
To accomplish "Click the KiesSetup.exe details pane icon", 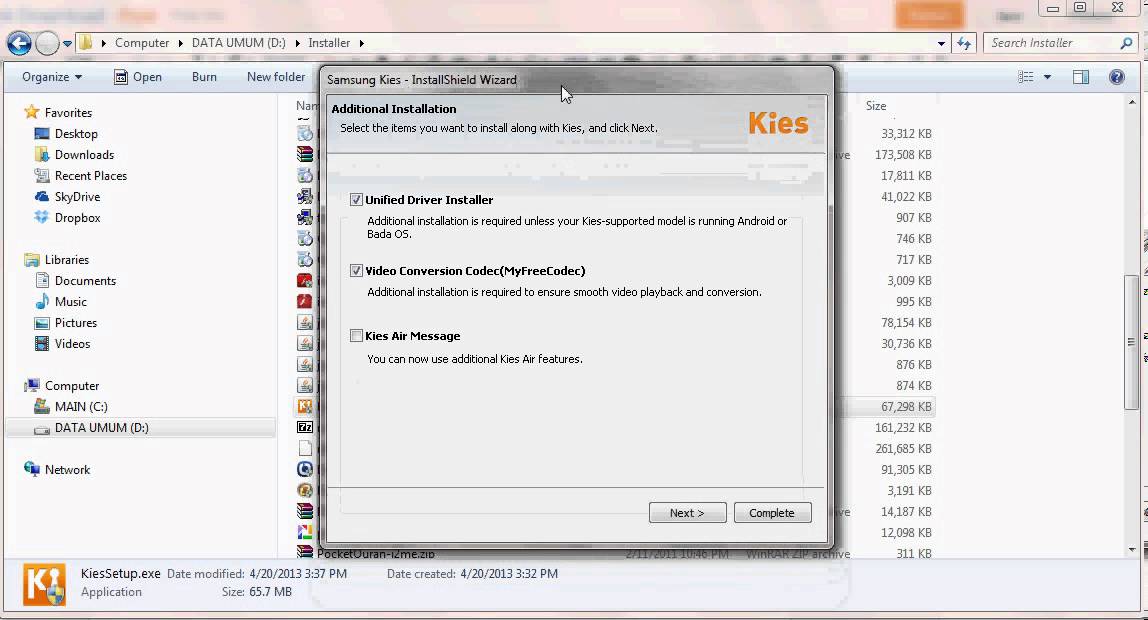I will (44, 584).
